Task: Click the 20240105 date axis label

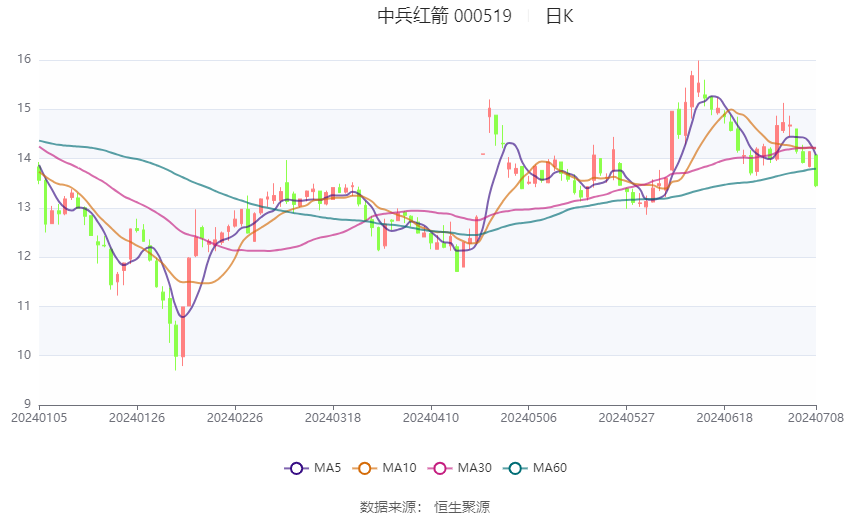Action: tap(39, 418)
